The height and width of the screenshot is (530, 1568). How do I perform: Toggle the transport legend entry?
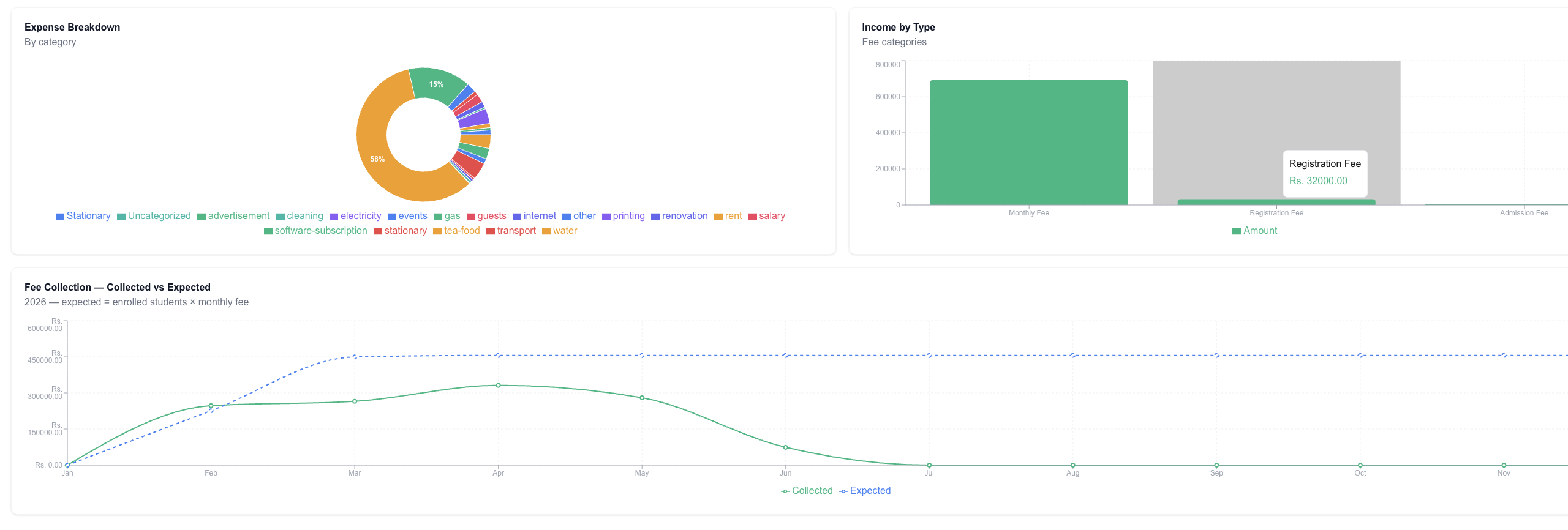coord(511,231)
